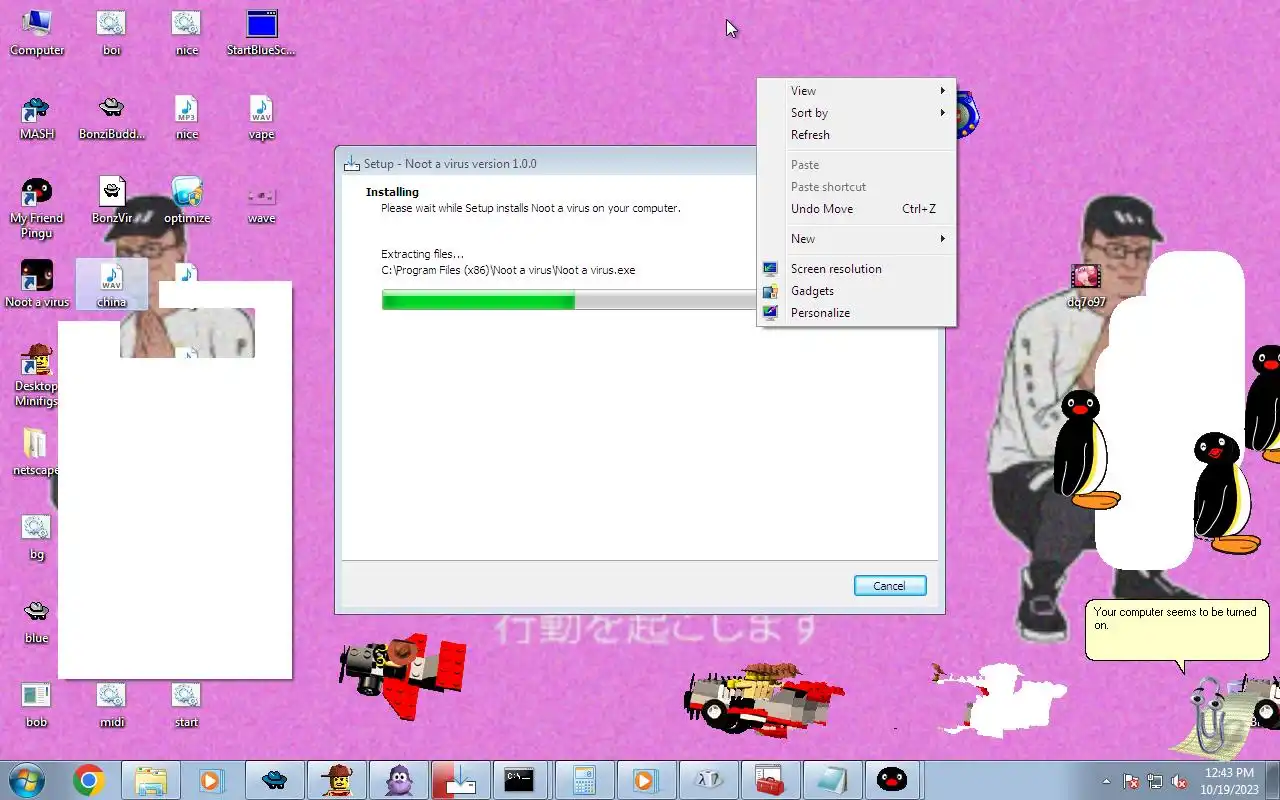The image size is (1280, 800).
Task: Click the Noot a virus.exe file path text
Action: 508,270
